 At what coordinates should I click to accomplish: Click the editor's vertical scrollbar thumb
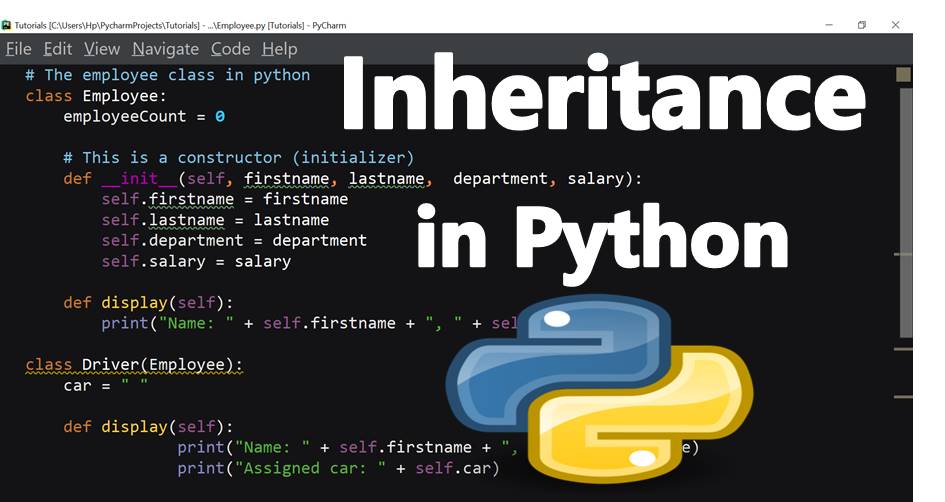(905, 213)
